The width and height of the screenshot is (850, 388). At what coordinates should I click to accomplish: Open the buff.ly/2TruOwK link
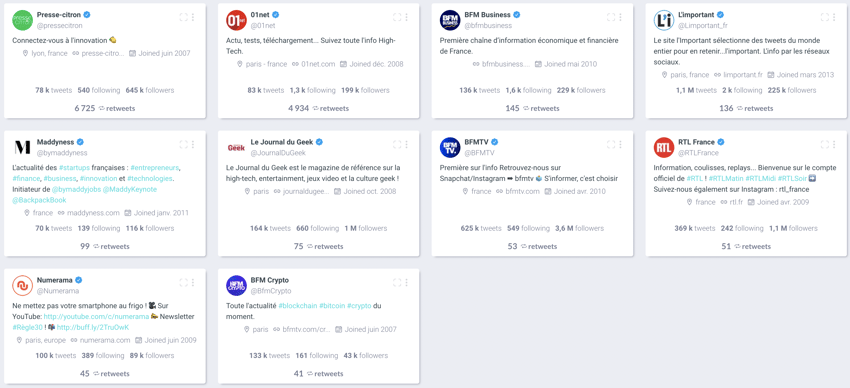(93, 327)
